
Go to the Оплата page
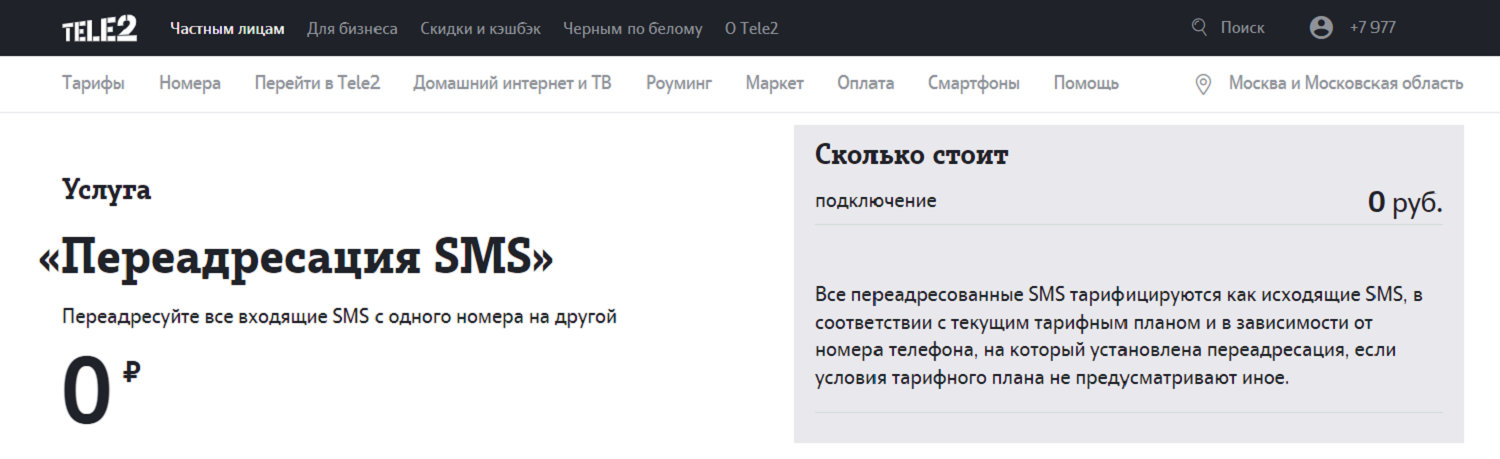pos(866,84)
